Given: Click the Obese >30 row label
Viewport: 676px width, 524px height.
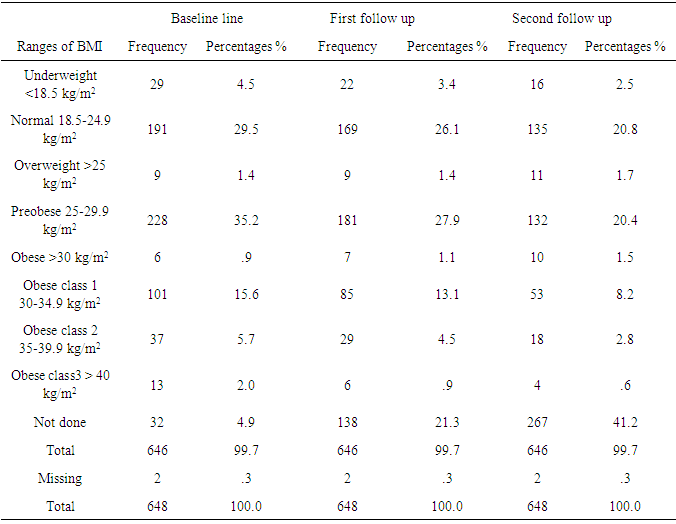Looking at the screenshot, I should (60, 257).
